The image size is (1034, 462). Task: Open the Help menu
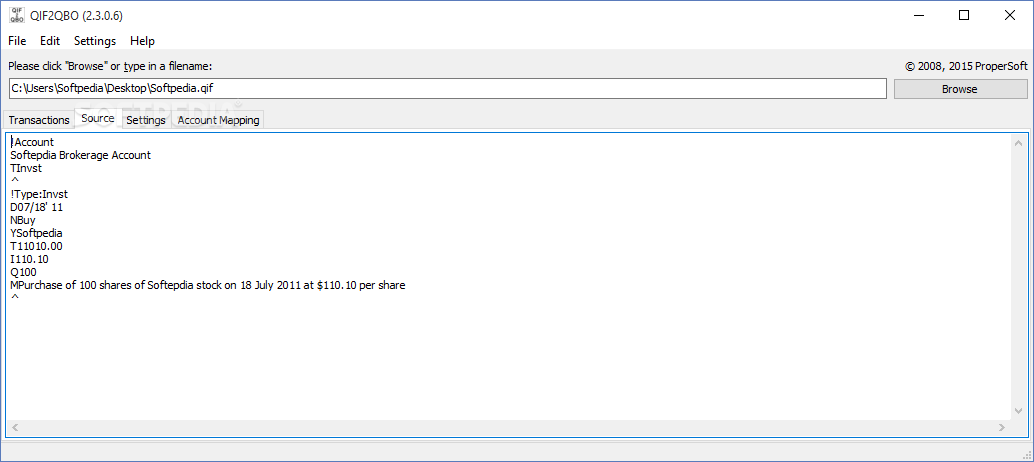(x=142, y=41)
